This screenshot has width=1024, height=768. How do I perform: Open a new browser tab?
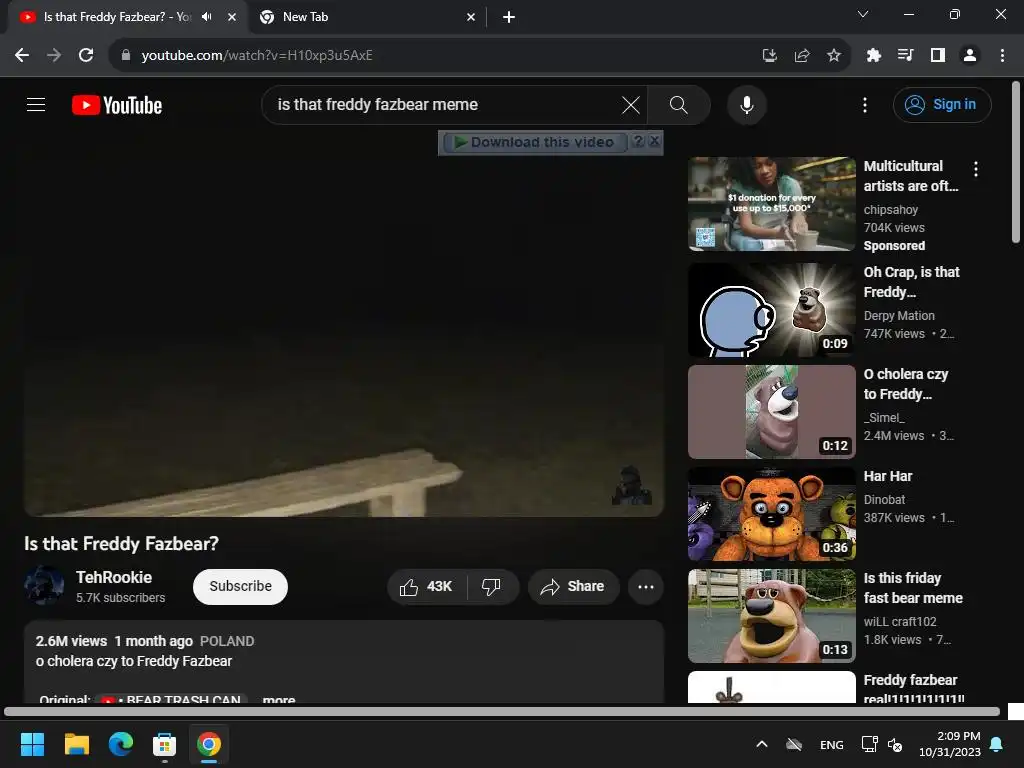[509, 17]
